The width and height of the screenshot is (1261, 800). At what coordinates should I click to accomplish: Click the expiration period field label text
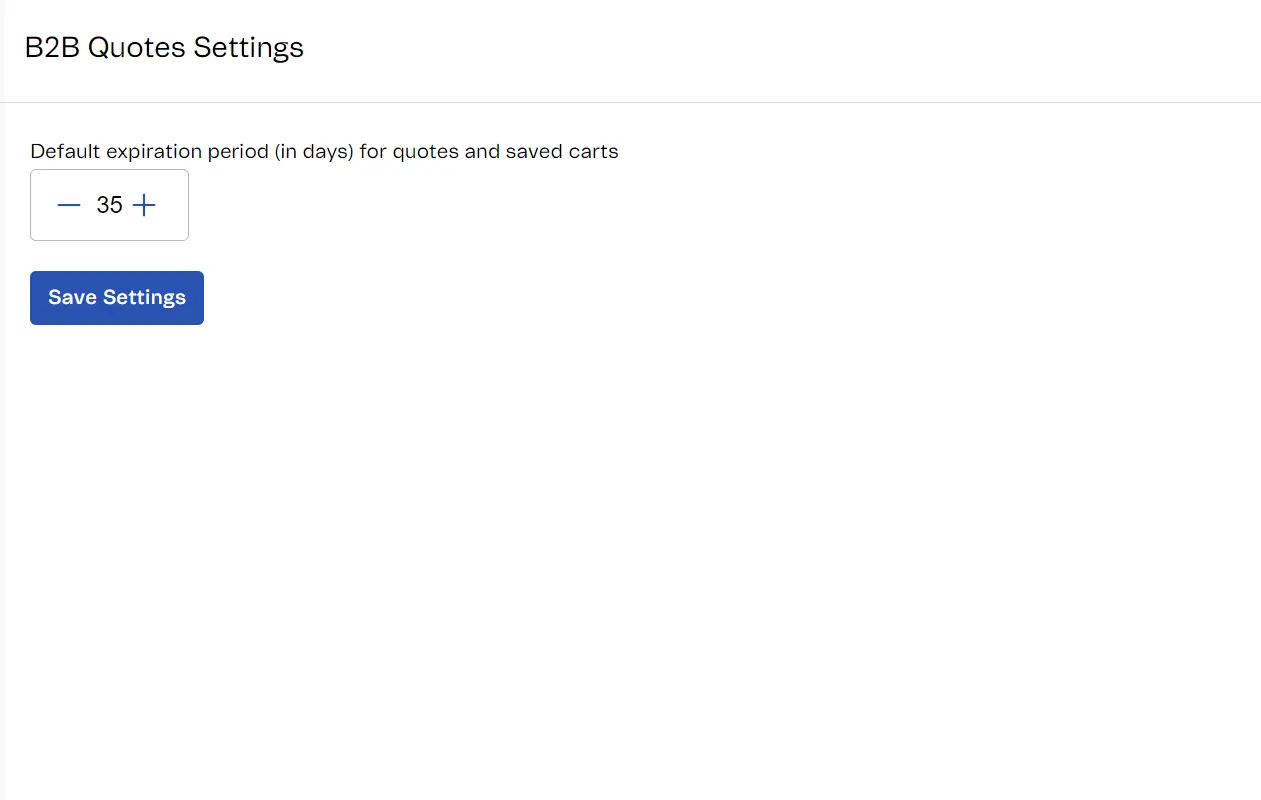pyautogui.click(x=324, y=151)
